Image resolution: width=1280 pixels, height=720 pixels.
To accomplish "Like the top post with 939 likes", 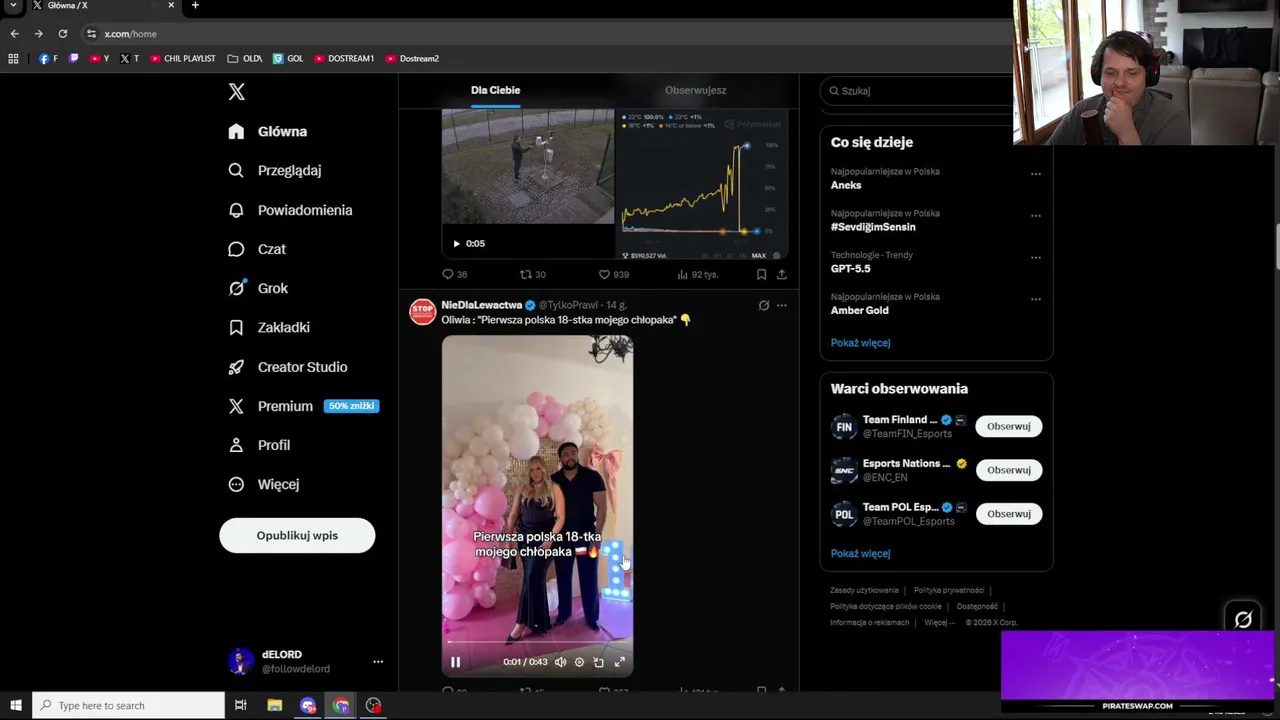I will [613, 274].
